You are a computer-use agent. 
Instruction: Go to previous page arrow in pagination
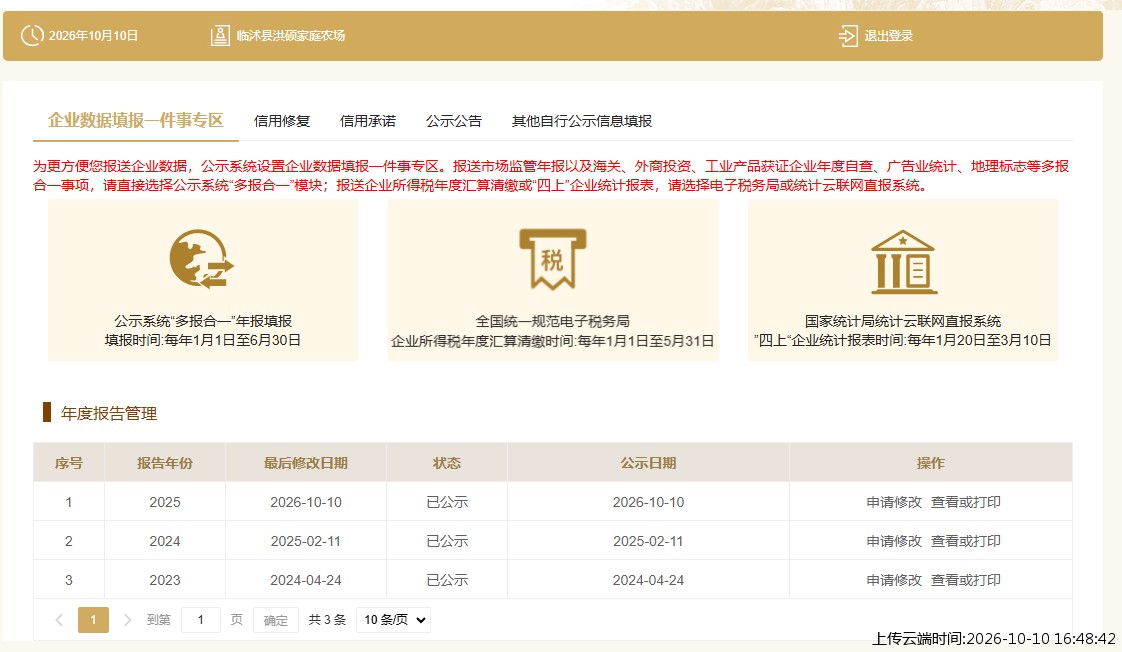59,620
